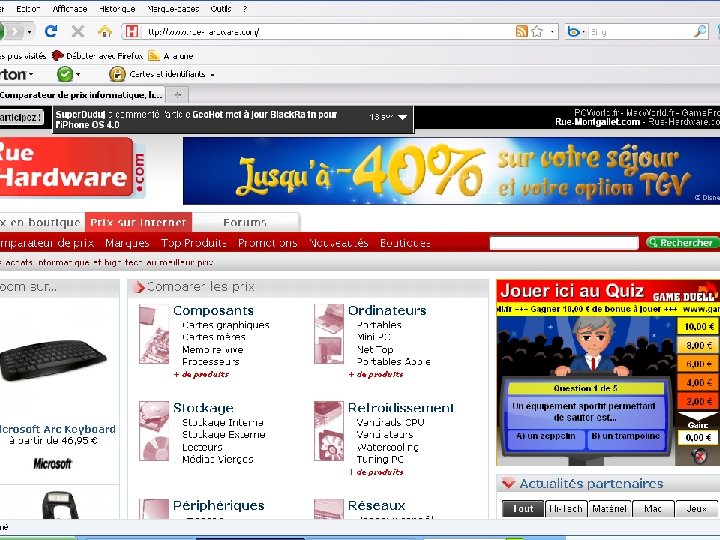720x540 pixels.
Task: Open the Edition menu
Action: [28, 9]
